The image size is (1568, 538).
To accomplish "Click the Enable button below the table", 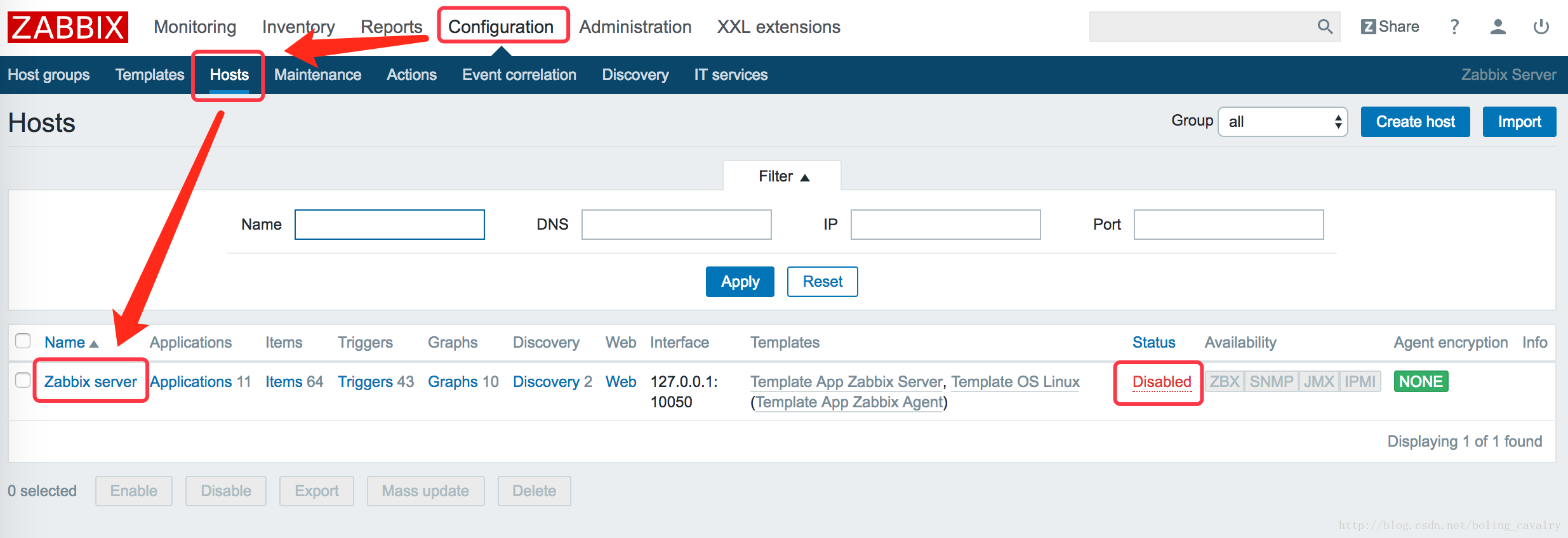I will tap(133, 491).
